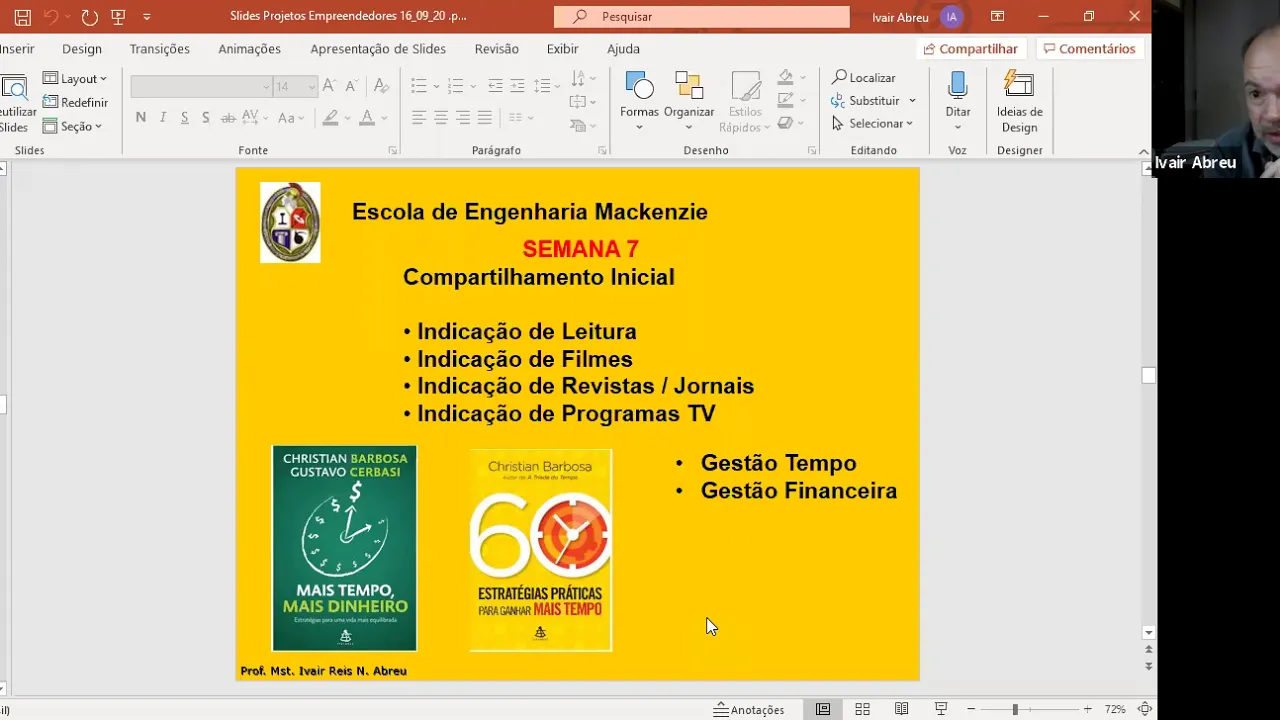The width and height of the screenshot is (1280, 720).
Task: Click Decrease Font Size icon
Action: (351, 87)
